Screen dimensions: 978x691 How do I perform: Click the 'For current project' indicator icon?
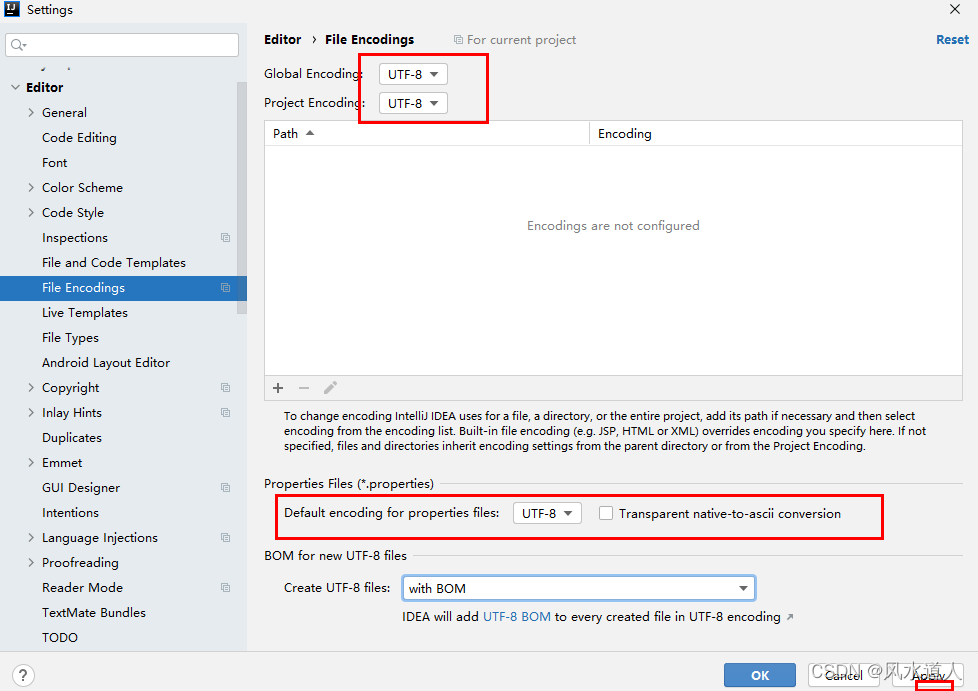pos(458,39)
